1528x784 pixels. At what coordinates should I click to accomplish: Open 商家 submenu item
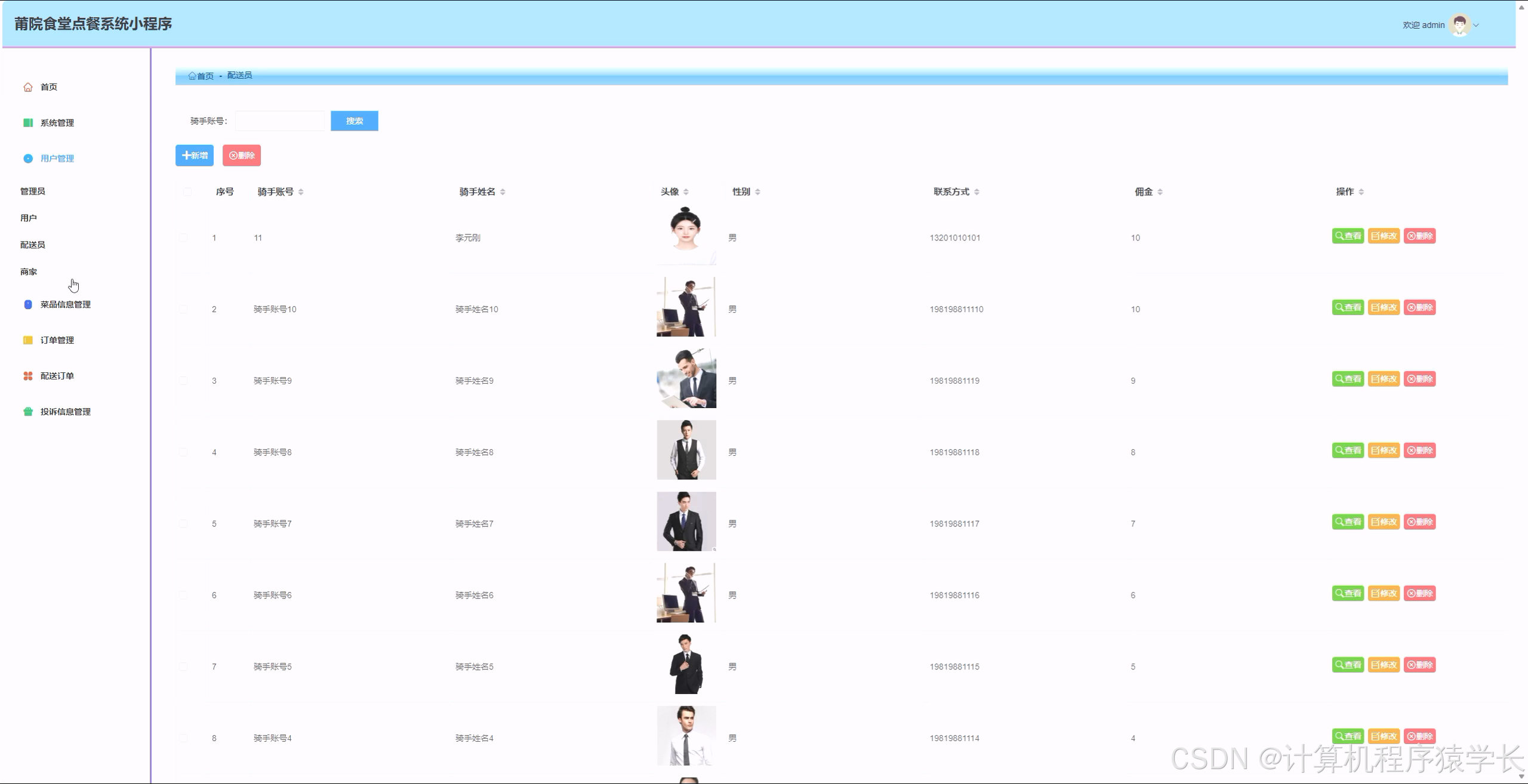[x=29, y=271]
